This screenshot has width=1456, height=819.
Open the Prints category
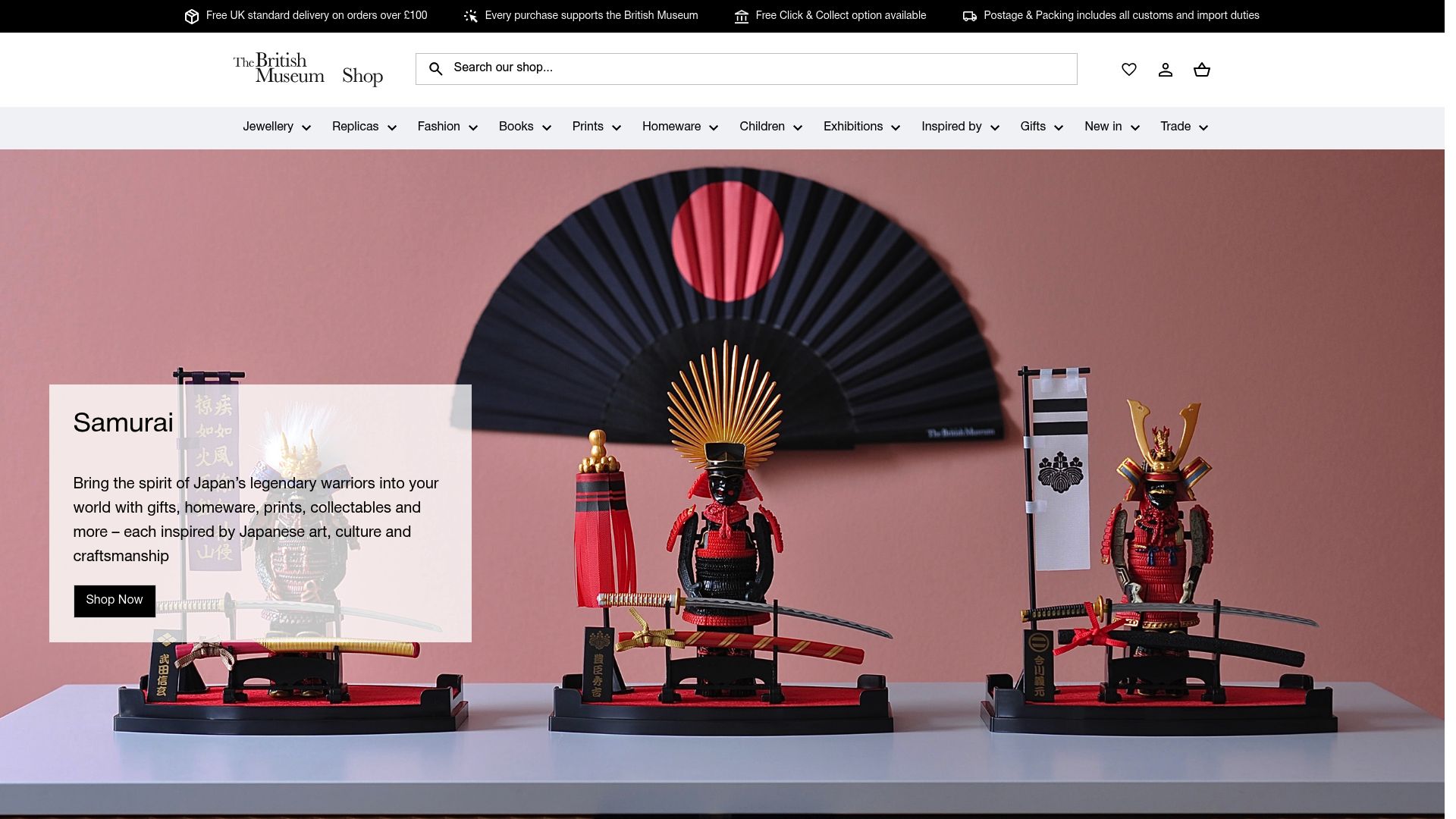(588, 127)
